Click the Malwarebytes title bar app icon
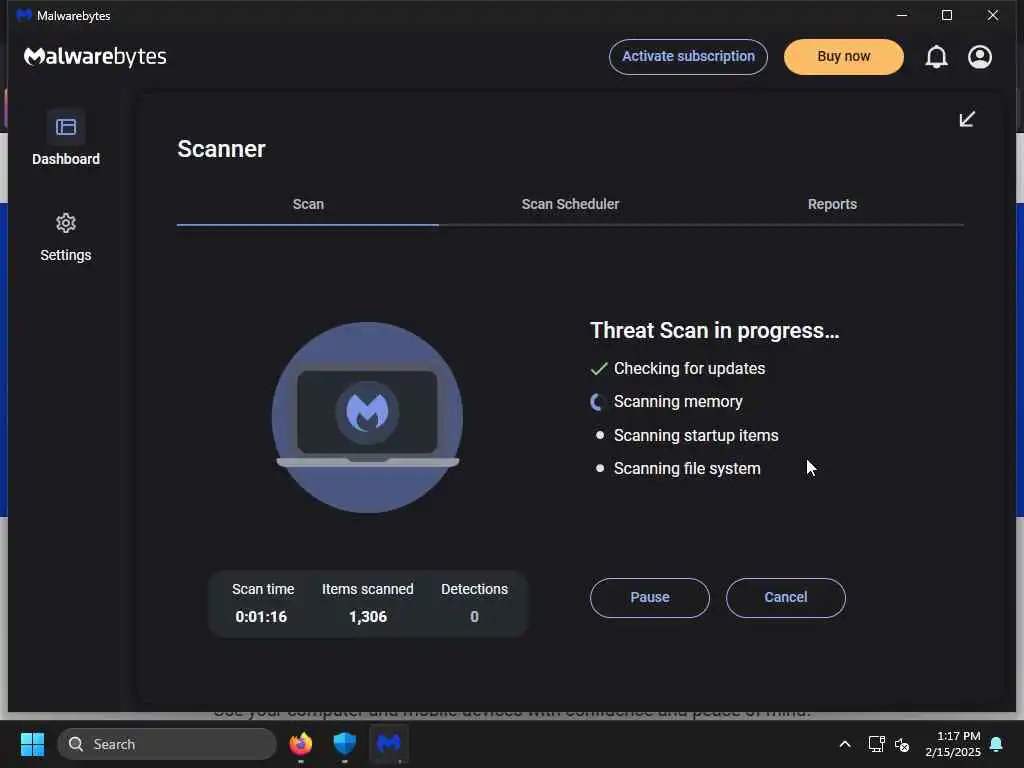 pyautogui.click(x=24, y=15)
